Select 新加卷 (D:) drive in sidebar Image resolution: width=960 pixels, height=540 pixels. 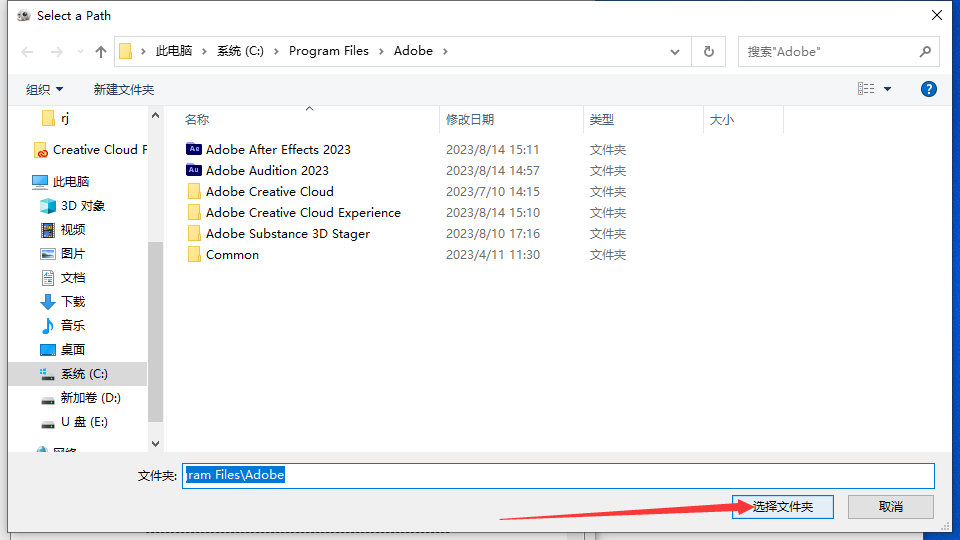[90, 397]
